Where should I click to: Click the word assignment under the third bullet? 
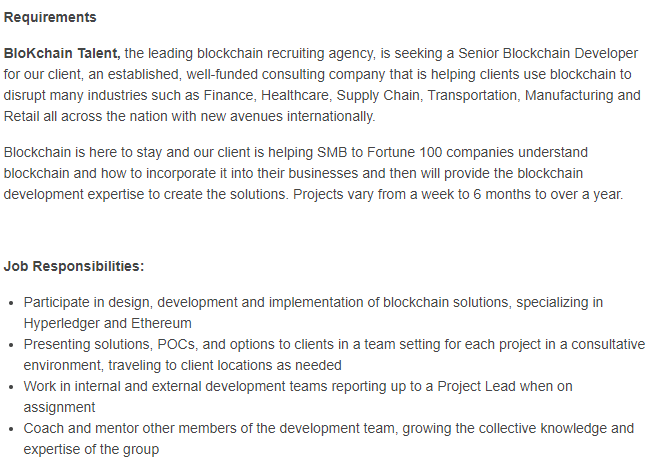[x=59, y=407]
